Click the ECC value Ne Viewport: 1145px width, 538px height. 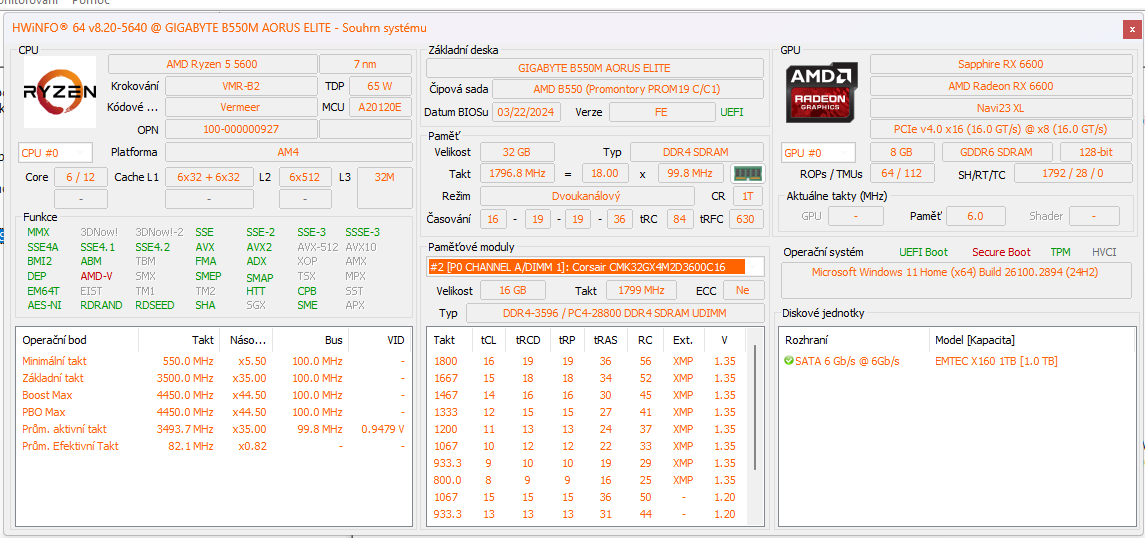743,291
